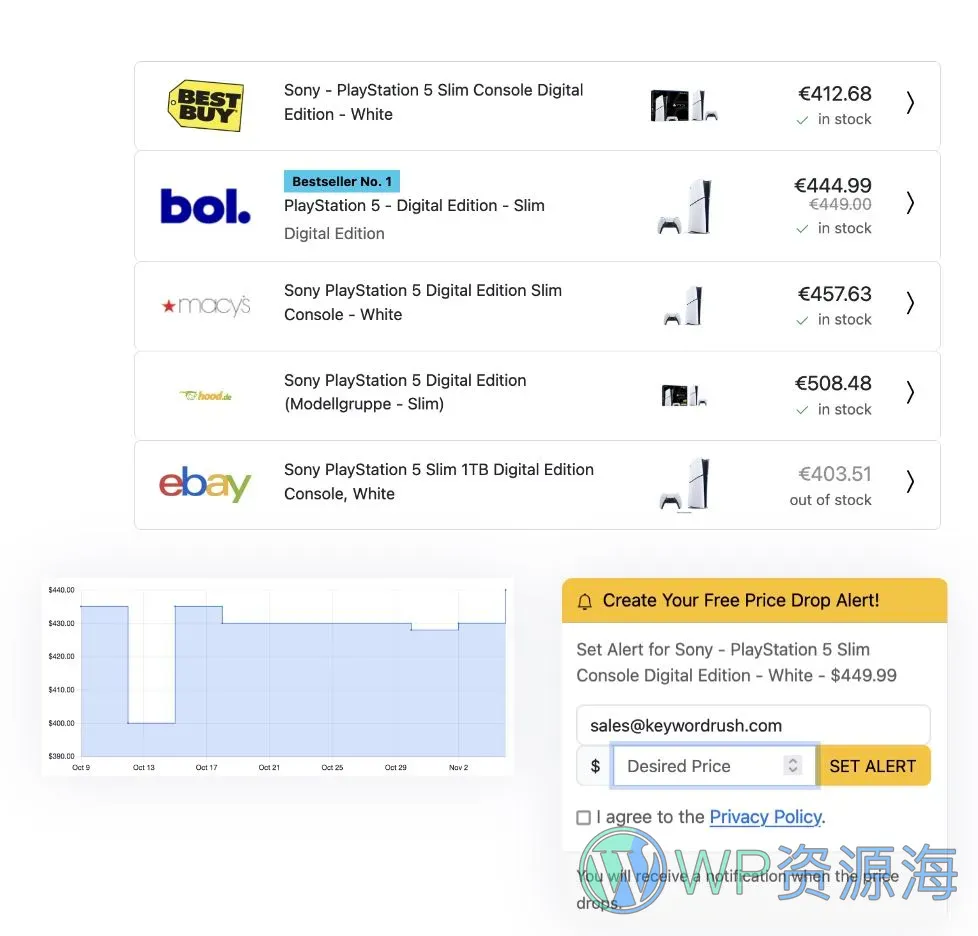Click the Macy's PlayStation product thumbnail
The height and width of the screenshot is (936, 978).
pyautogui.click(x=684, y=306)
